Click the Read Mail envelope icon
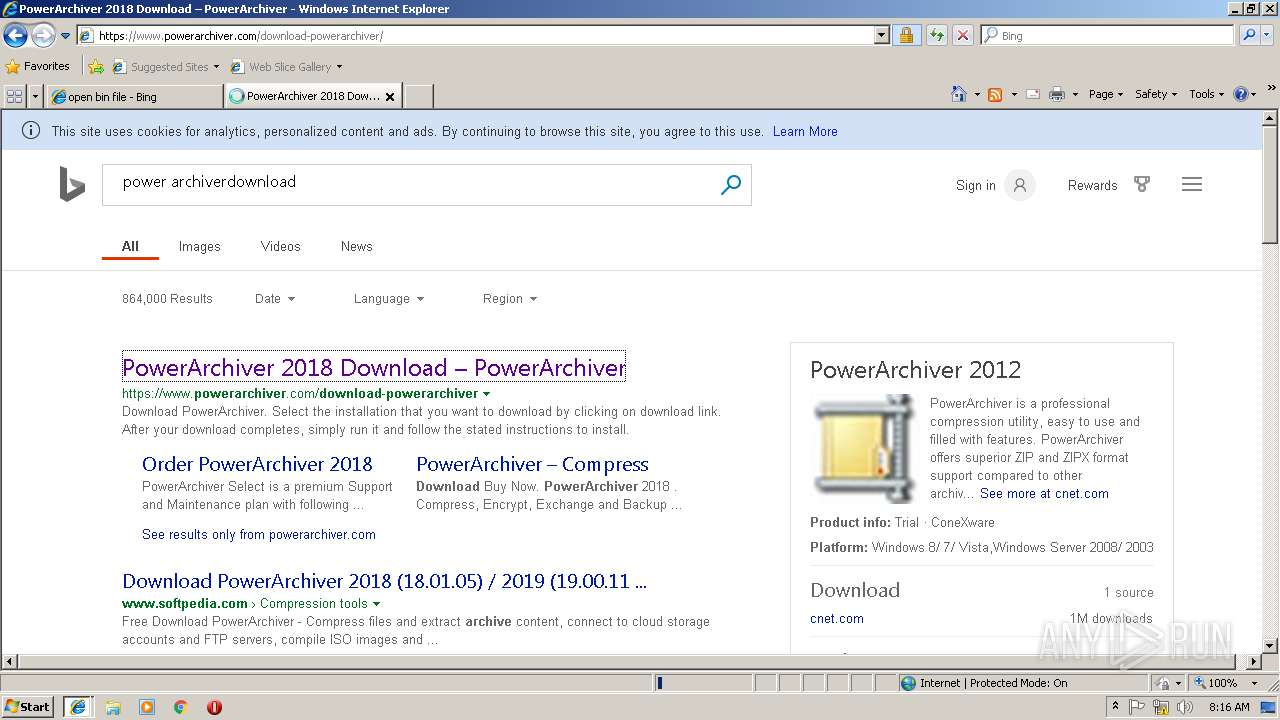 click(1033, 94)
